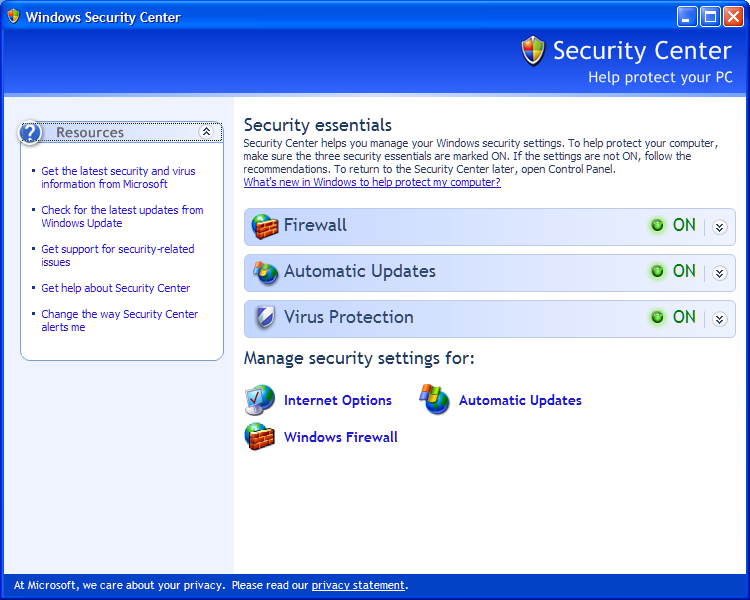This screenshot has width=750, height=600.
Task: Click the Security essentials heading
Action: [x=318, y=125]
